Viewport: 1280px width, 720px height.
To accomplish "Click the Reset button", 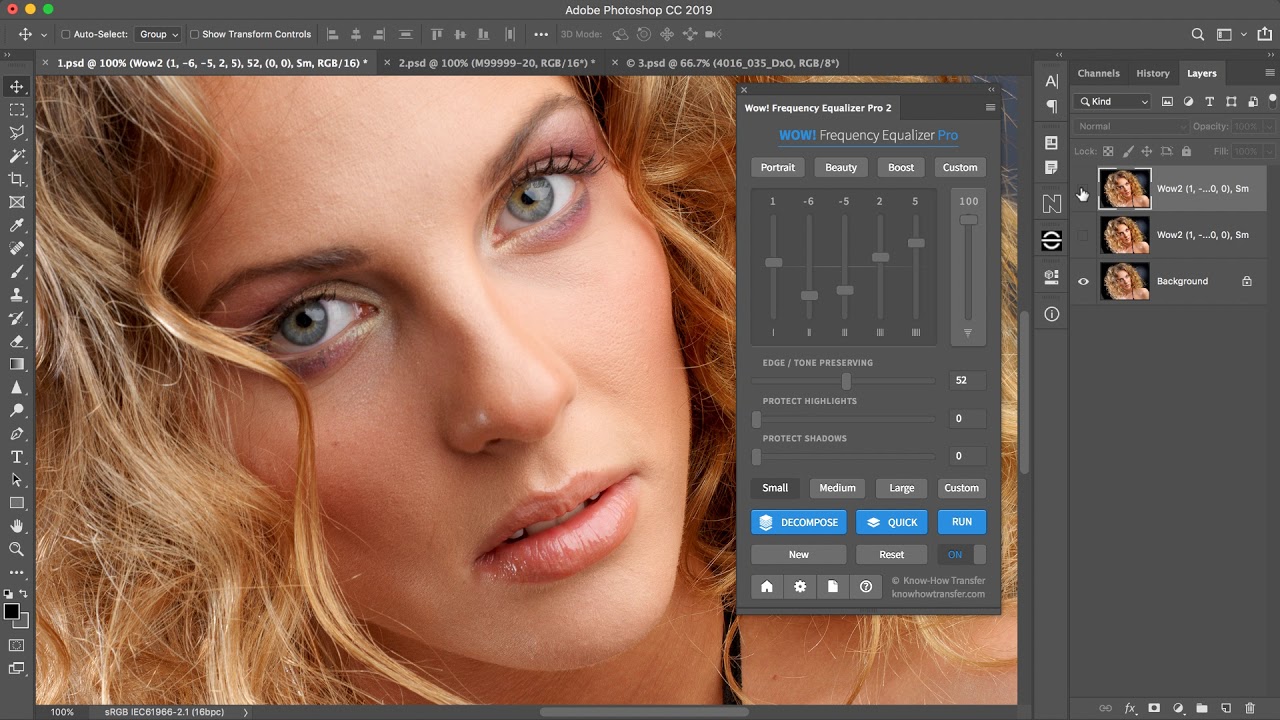I will 892,554.
